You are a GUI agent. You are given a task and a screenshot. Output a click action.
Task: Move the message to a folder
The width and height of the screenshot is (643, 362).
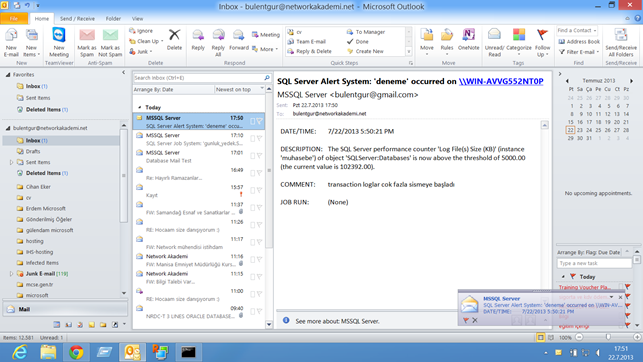427,43
